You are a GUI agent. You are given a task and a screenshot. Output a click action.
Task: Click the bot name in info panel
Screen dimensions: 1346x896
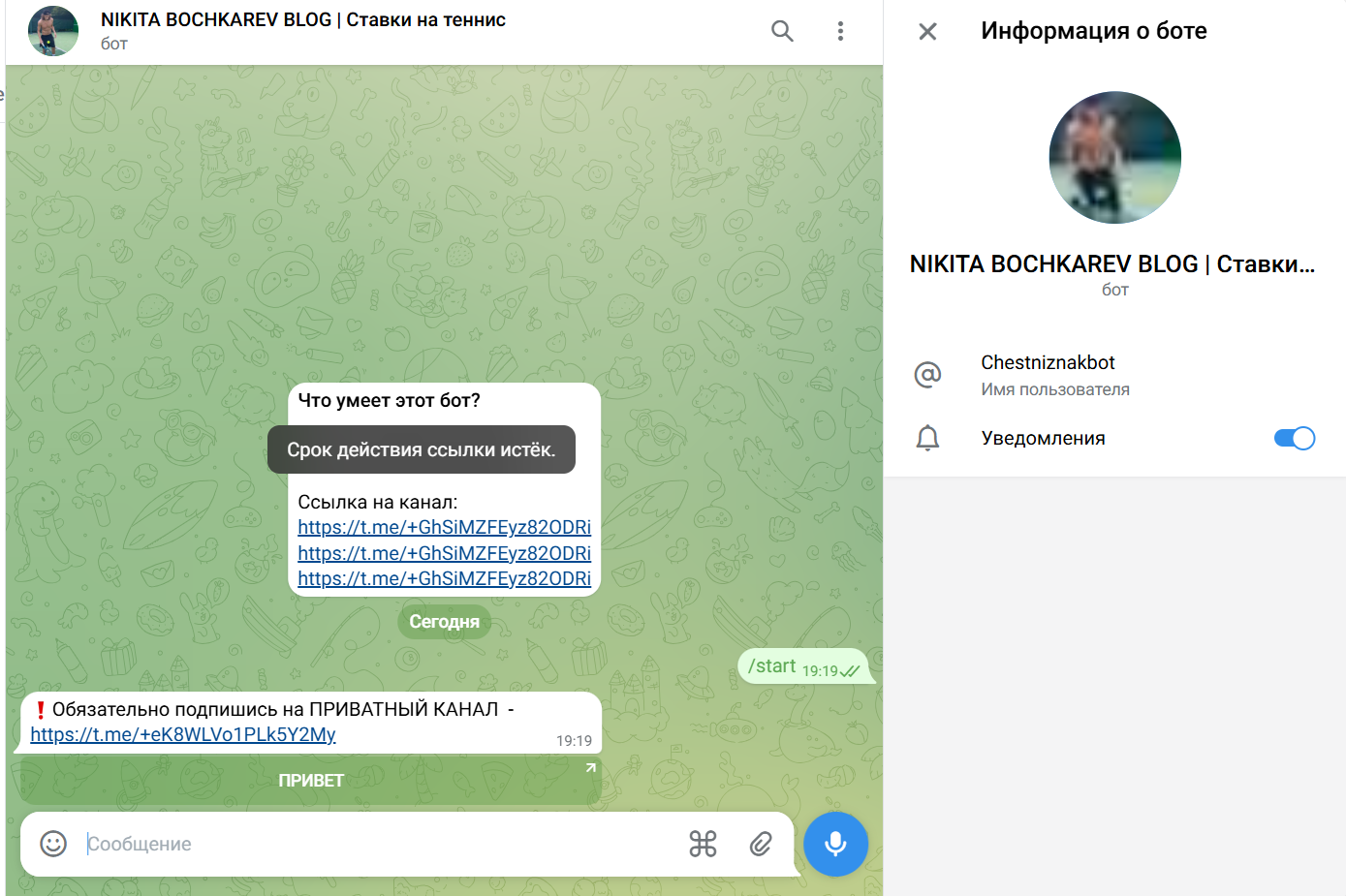1112,263
